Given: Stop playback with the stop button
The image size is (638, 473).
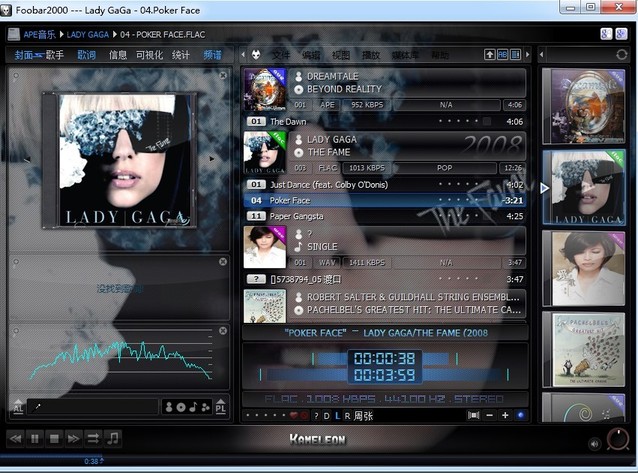Looking at the screenshot, I should 54,439.
